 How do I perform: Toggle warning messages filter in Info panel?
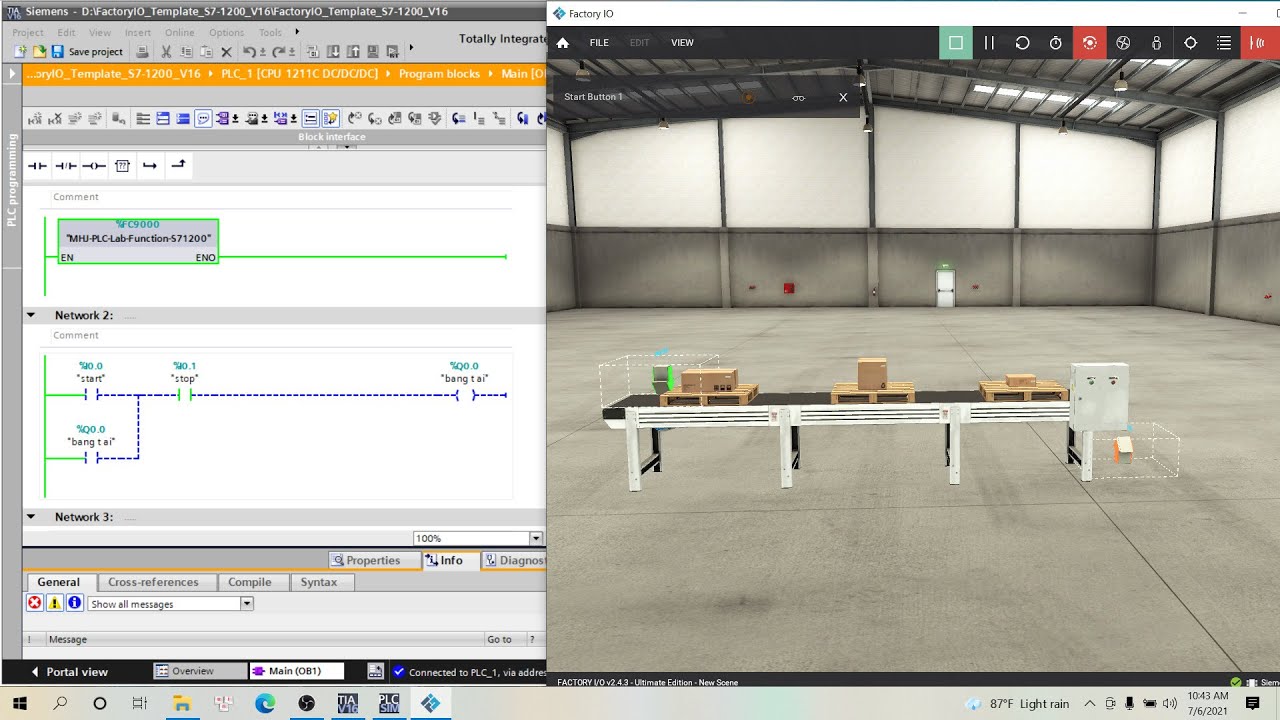coord(54,603)
